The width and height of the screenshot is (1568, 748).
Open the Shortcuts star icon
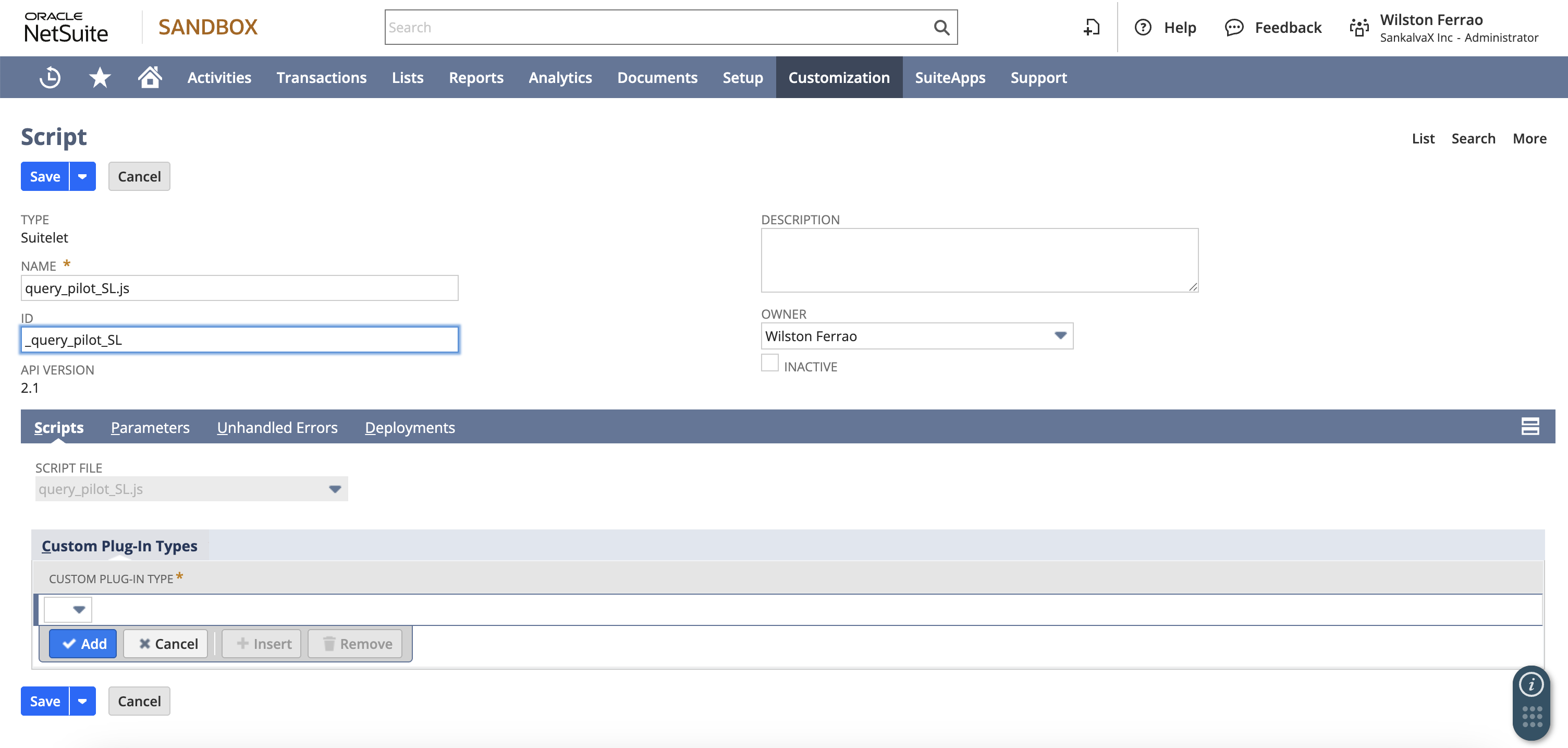point(100,77)
